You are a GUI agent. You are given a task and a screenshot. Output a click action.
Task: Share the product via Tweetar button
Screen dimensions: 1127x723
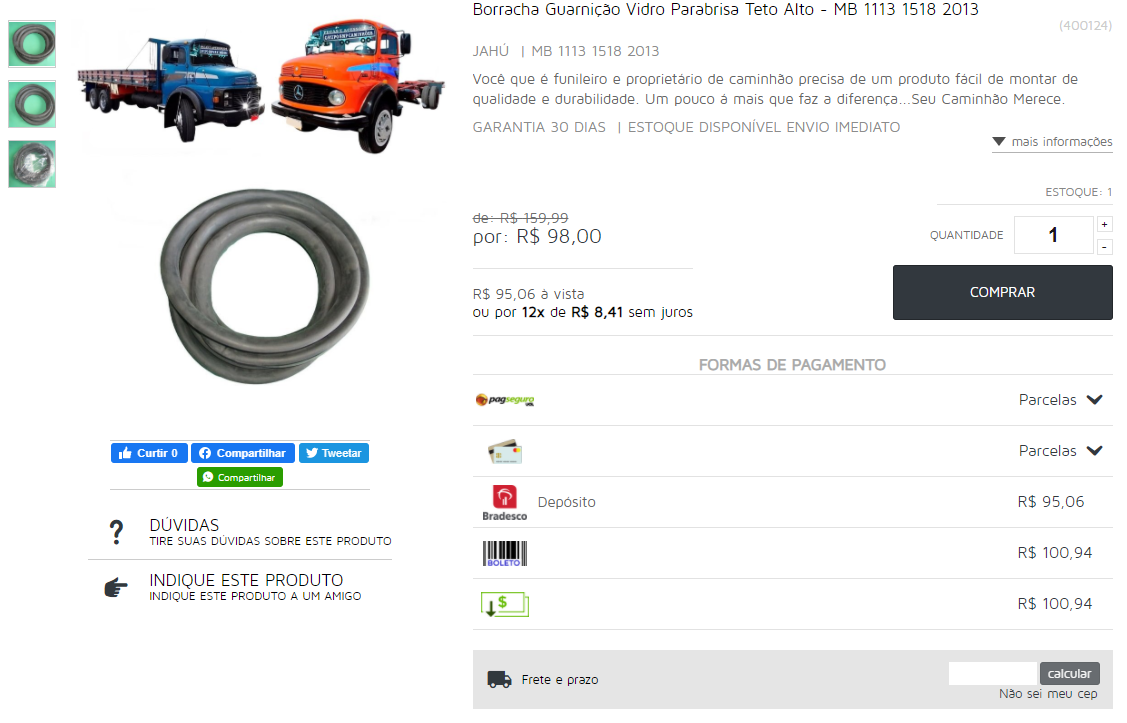334,453
